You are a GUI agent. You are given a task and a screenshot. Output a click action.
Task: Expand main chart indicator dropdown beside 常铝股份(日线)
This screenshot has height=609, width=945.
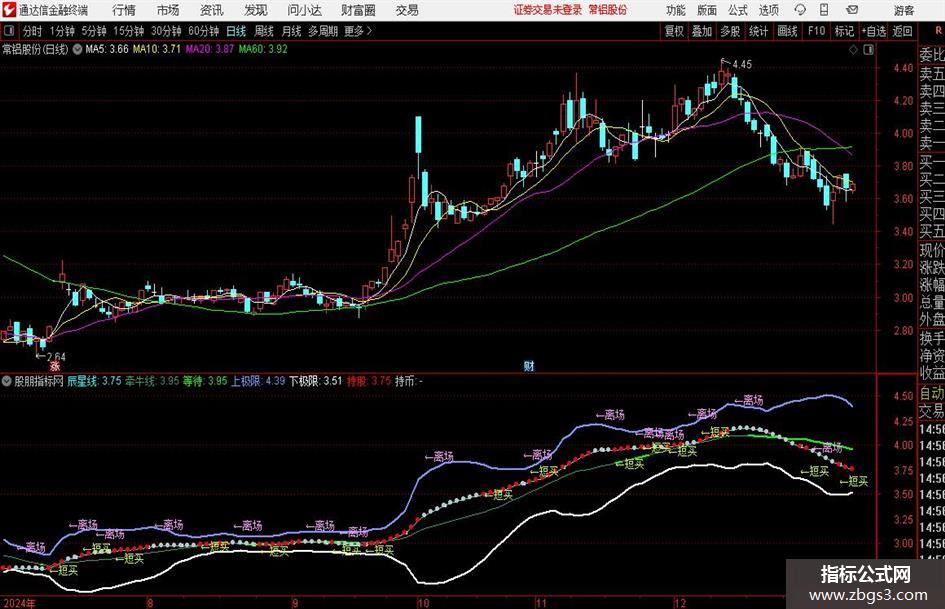point(77,49)
